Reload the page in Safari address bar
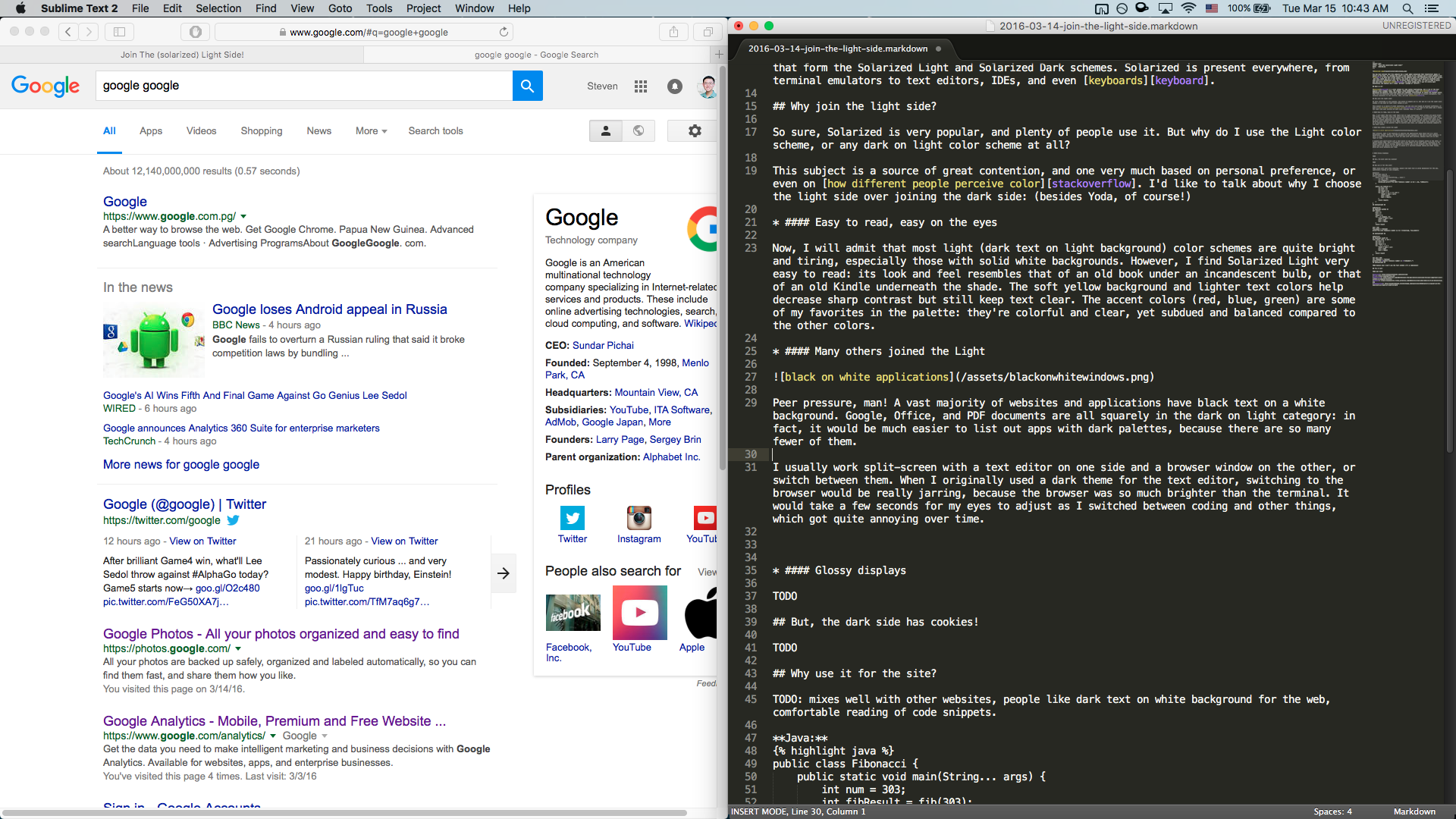The image size is (1456, 819). 504,32
